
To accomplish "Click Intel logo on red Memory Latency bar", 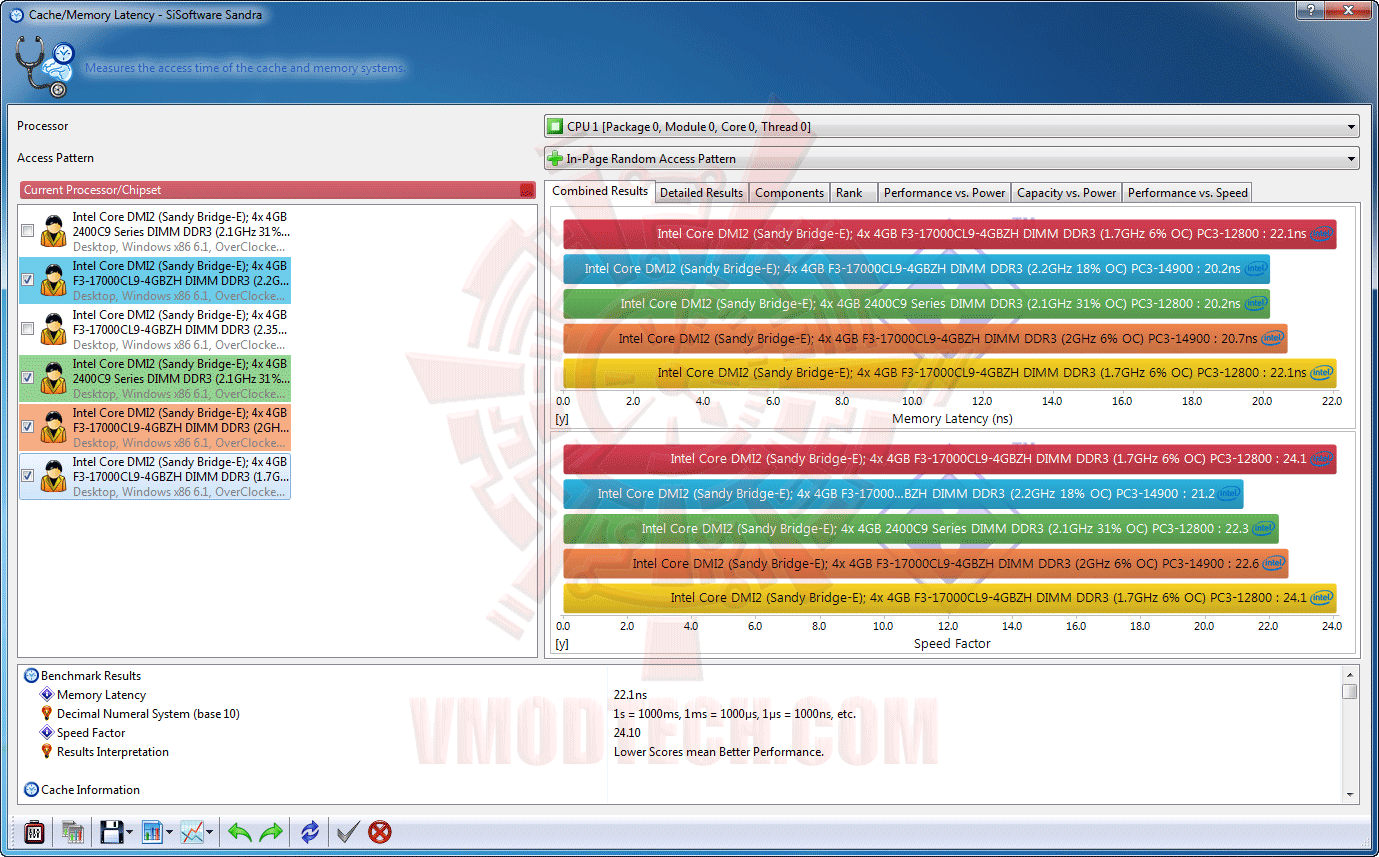I will tap(1322, 234).
